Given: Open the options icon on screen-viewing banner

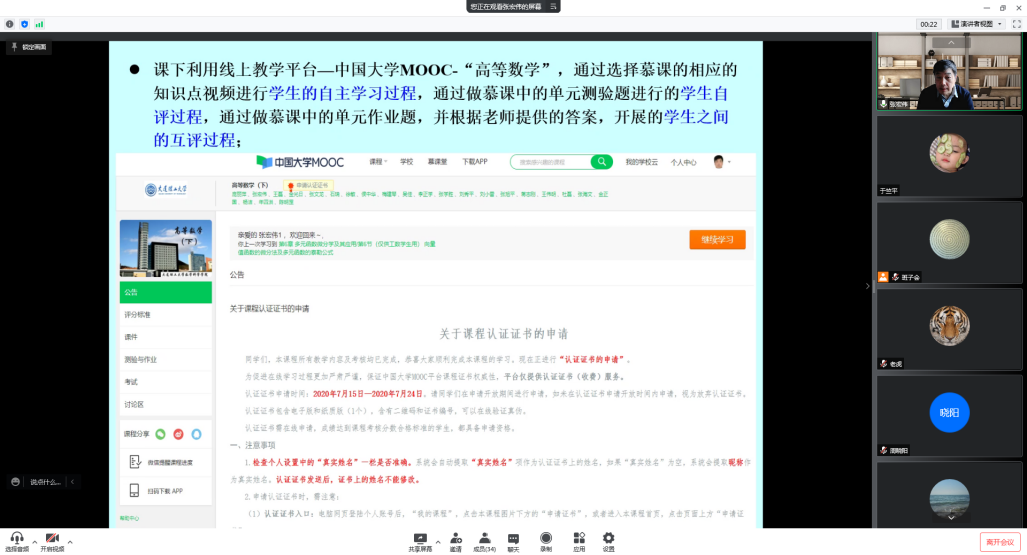Looking at the screenshot, I should click(x=553, y=7).
